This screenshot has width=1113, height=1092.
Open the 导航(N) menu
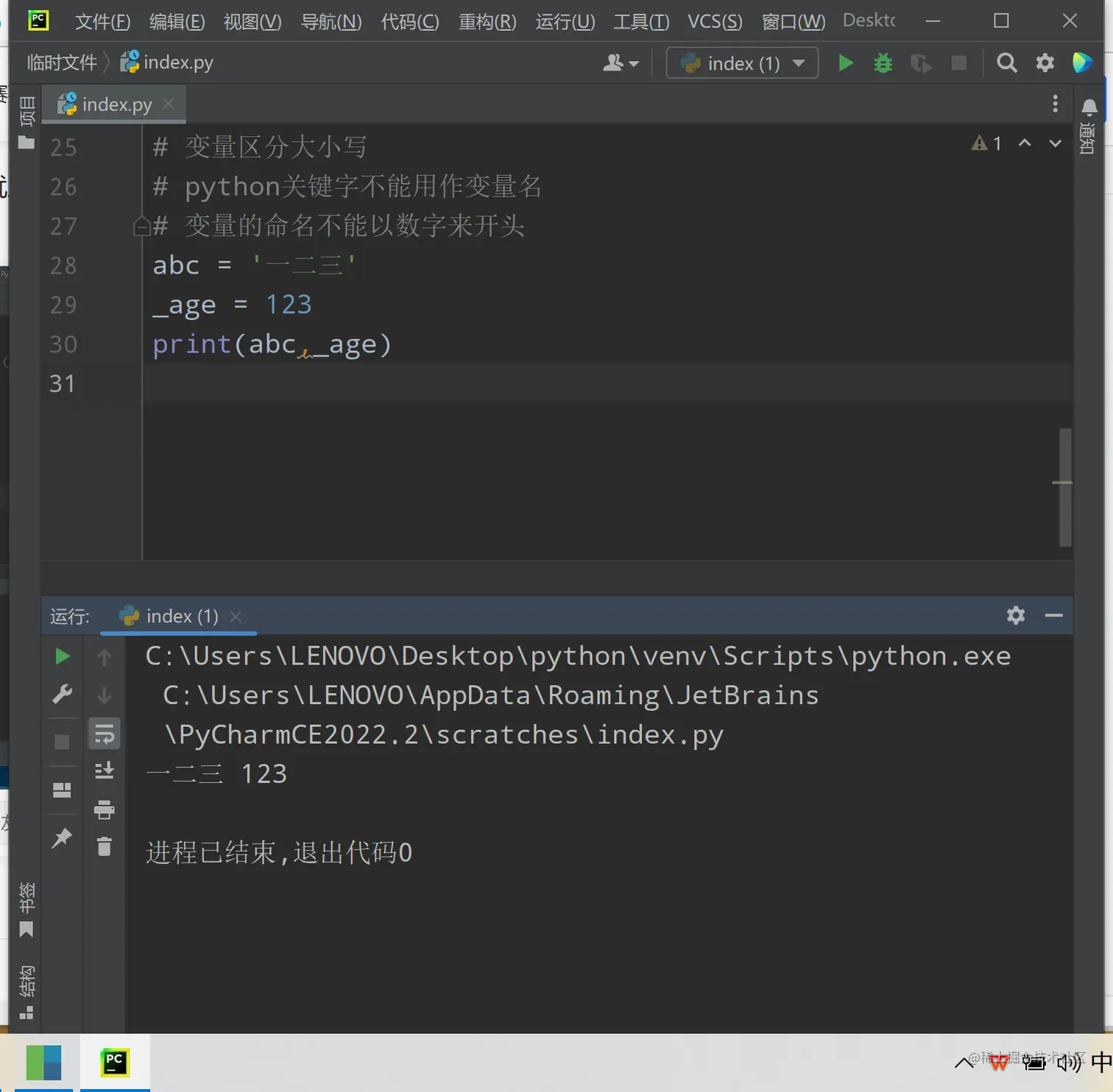(x=331, y=21)
